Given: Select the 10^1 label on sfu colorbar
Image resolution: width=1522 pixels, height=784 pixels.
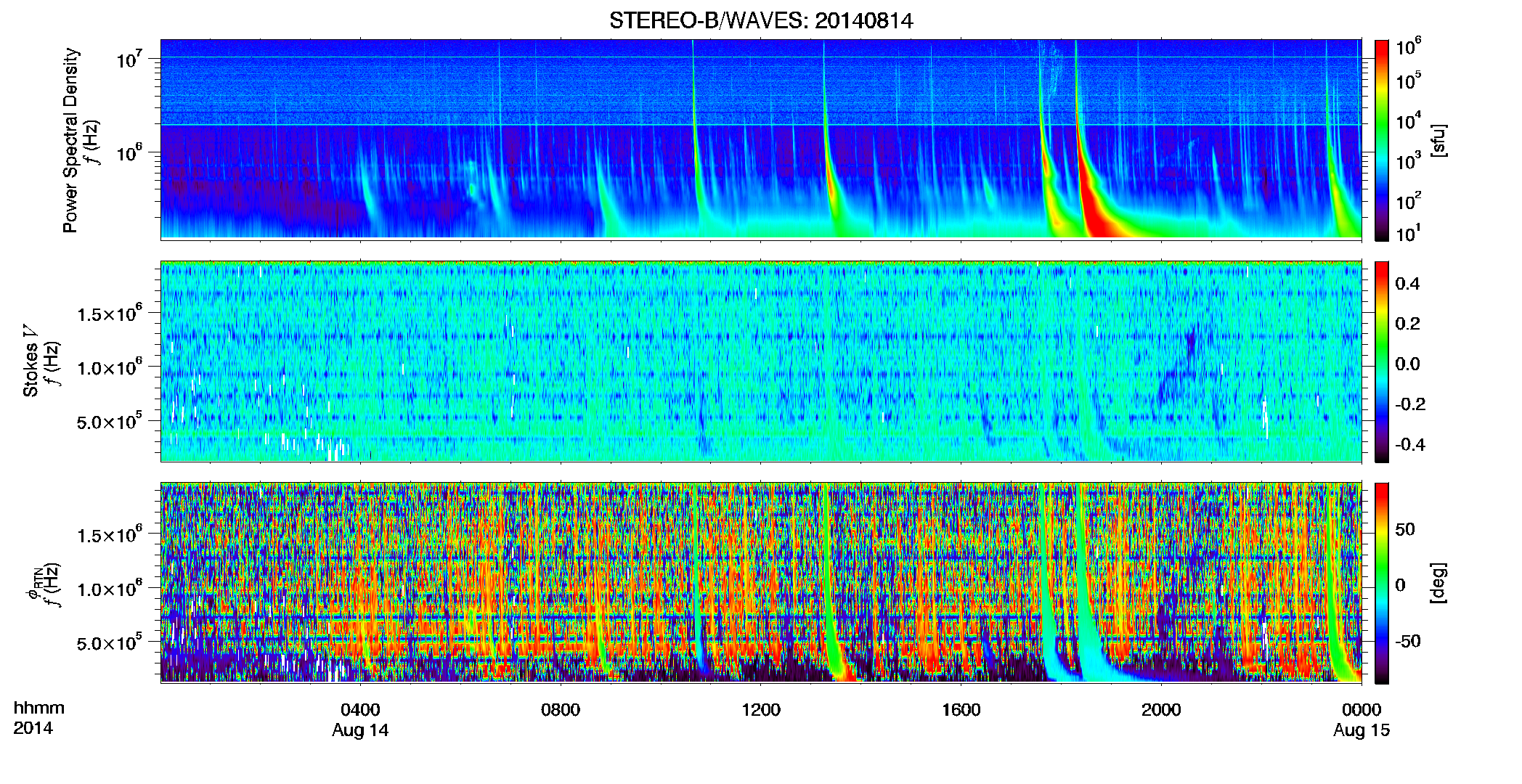Looking at the screenshot, I should click(1409, 234).
